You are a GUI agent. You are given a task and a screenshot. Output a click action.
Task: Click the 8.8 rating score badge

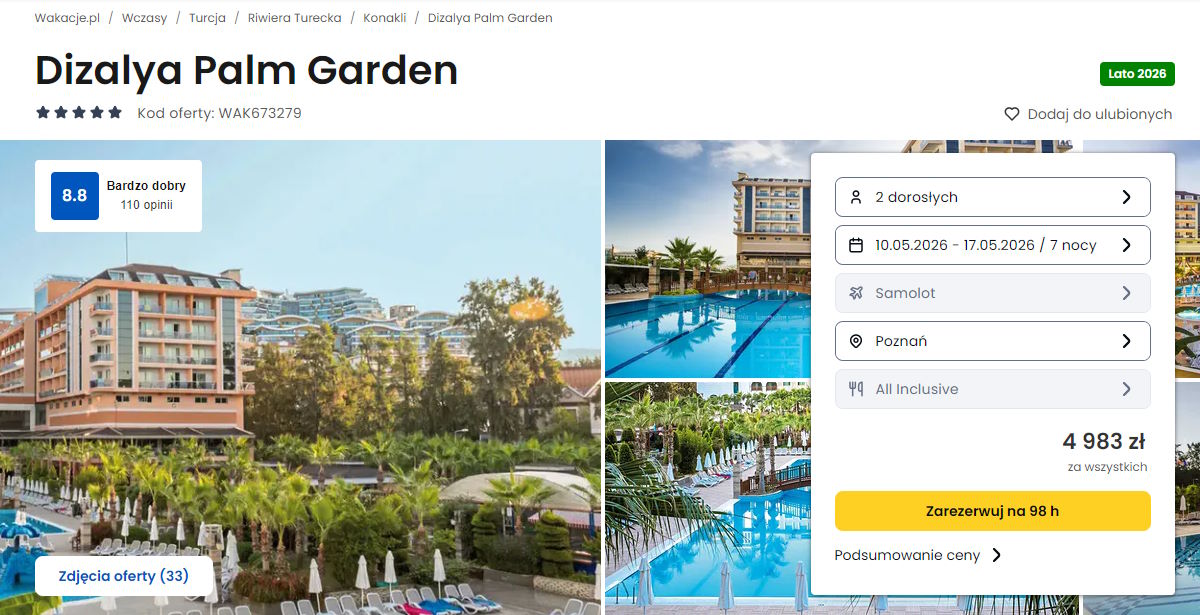75,196
